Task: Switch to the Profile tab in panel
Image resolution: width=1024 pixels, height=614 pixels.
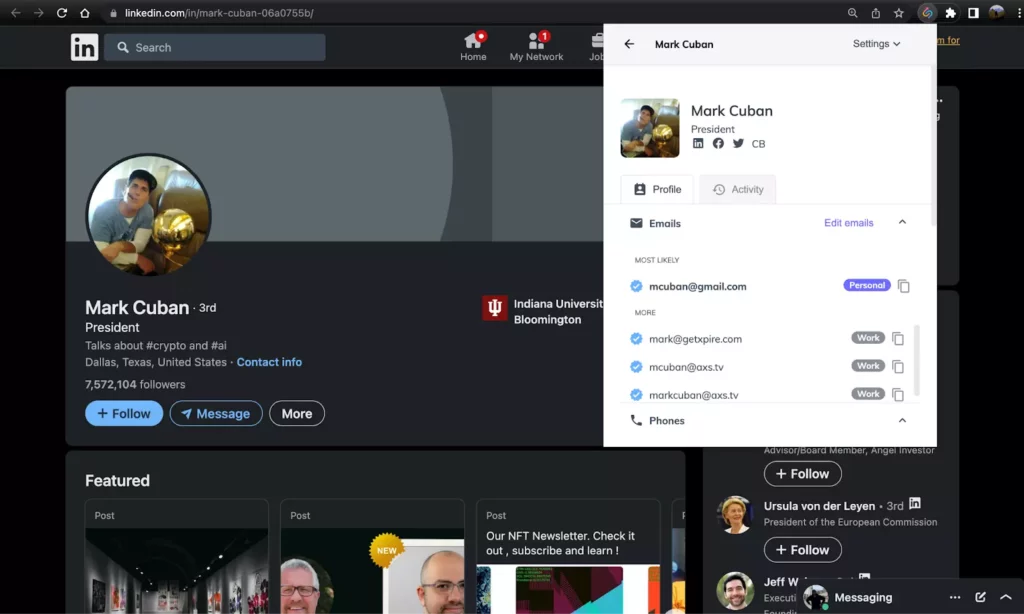Action: (657, 189)
